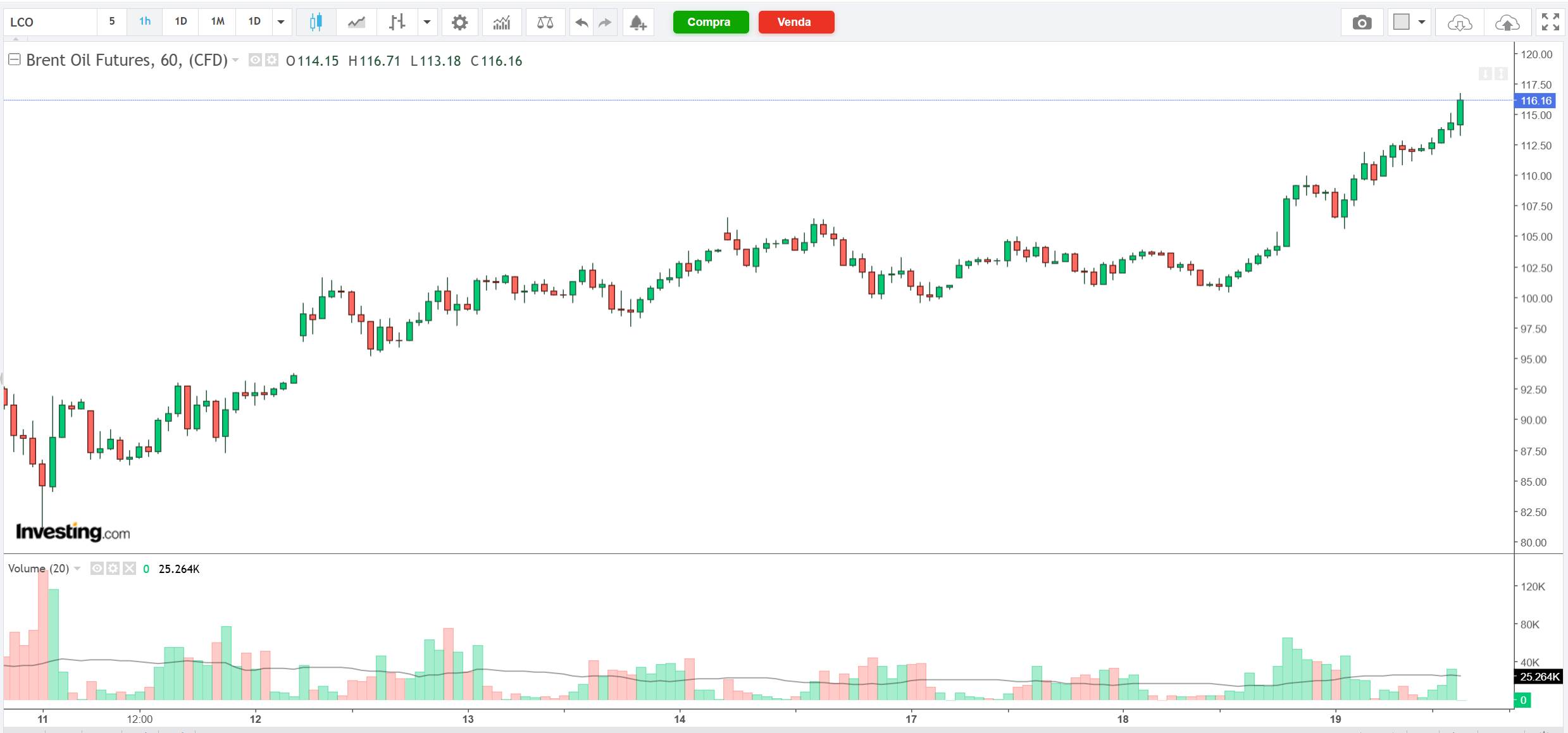Screen dimensions: 1568x733
Task: Click the compare symbols scales icon
Action: [545, 22]
